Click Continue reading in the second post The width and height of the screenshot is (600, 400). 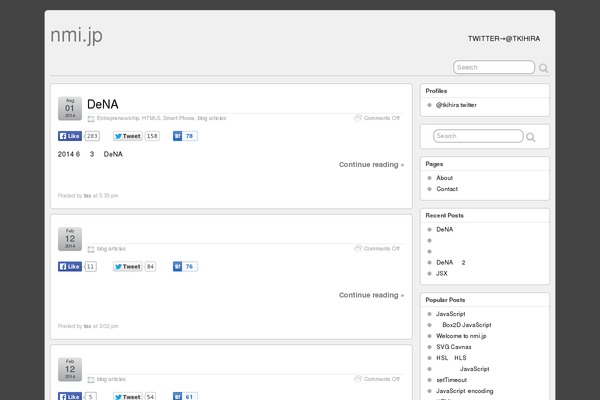[371, 295]
